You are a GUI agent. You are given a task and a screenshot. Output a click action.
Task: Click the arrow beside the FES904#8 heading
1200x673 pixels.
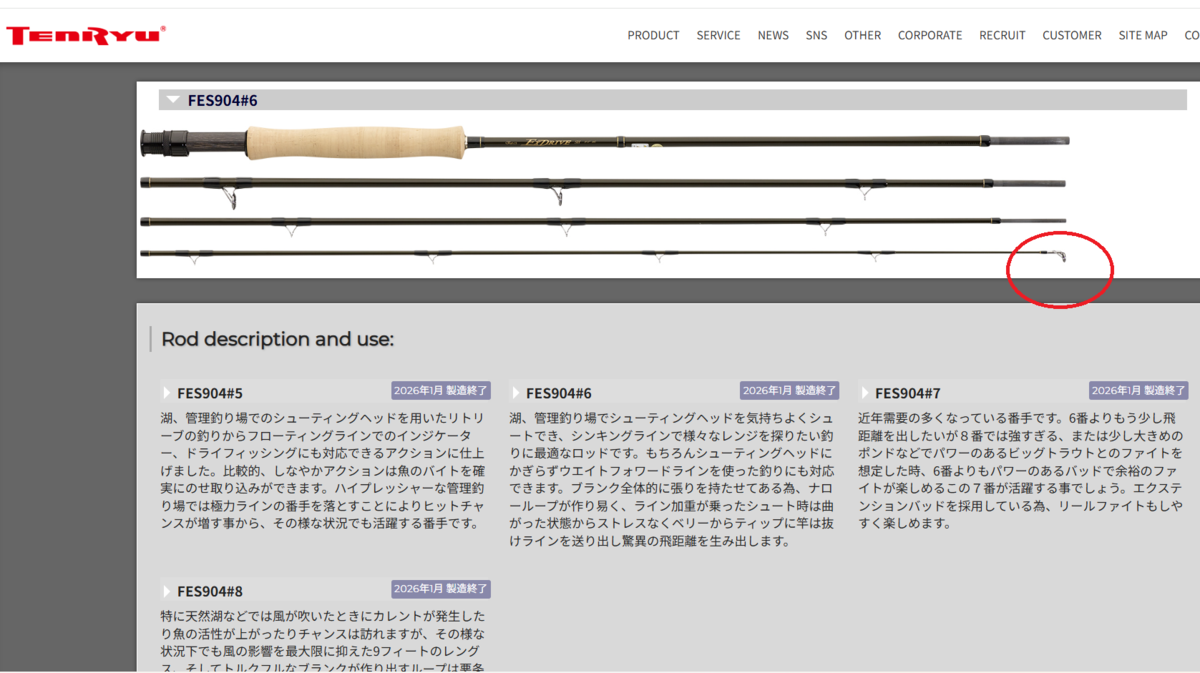[167, 591]
